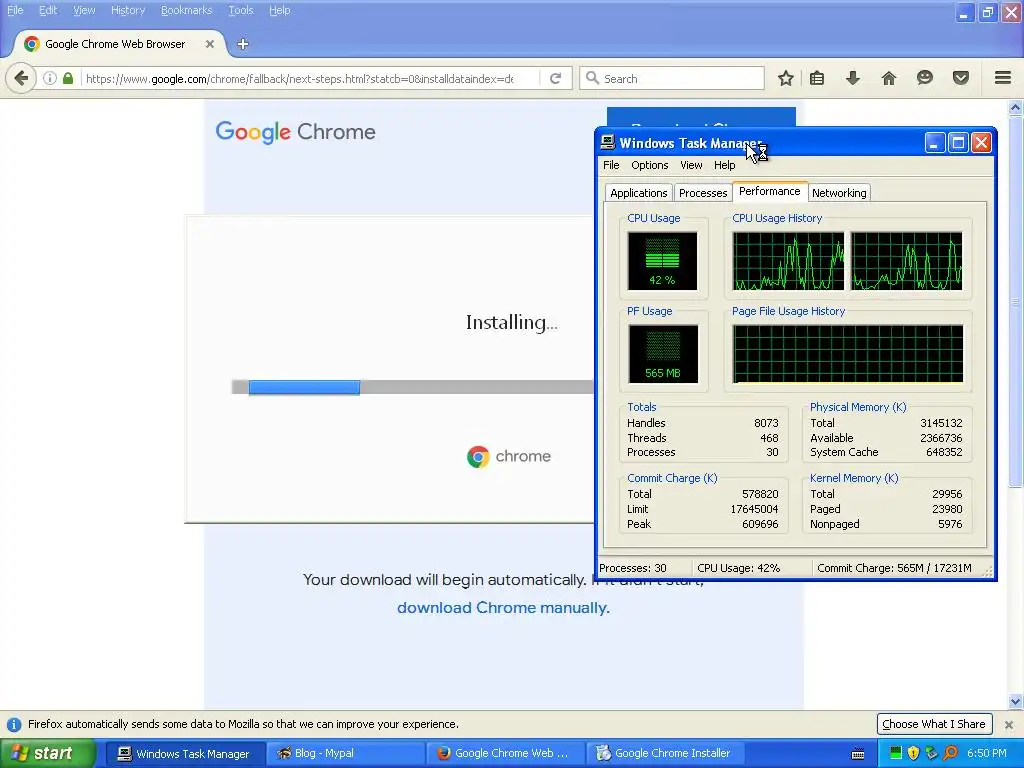Open the downloads arrow icon
This screenshot has width=1024, height=768.
point(852,78)
